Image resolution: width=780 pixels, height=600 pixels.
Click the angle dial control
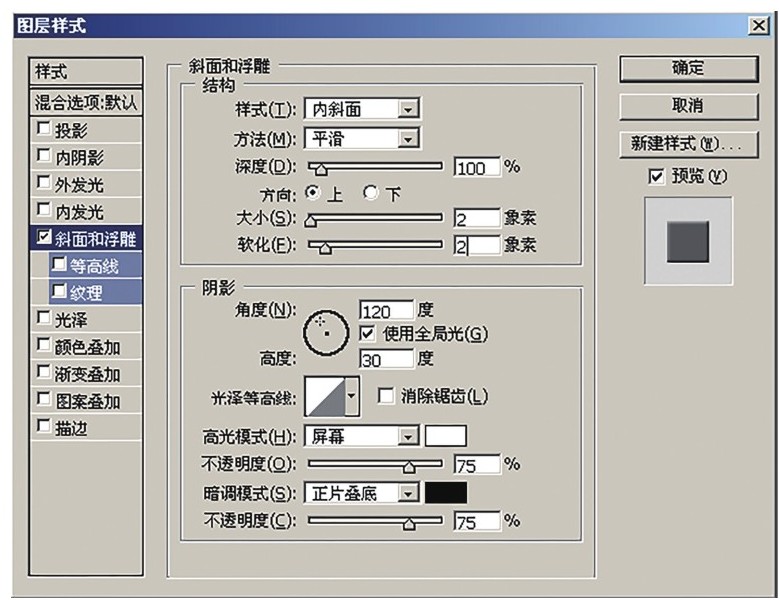click(326, 333)
